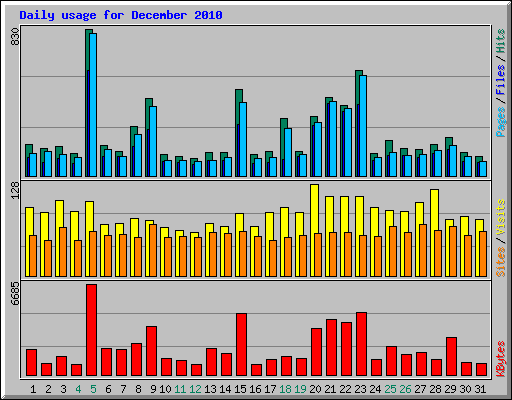The height and width of the screenshot is (400, 512).
Task: Click the 830 axis label
Action: 15,37
